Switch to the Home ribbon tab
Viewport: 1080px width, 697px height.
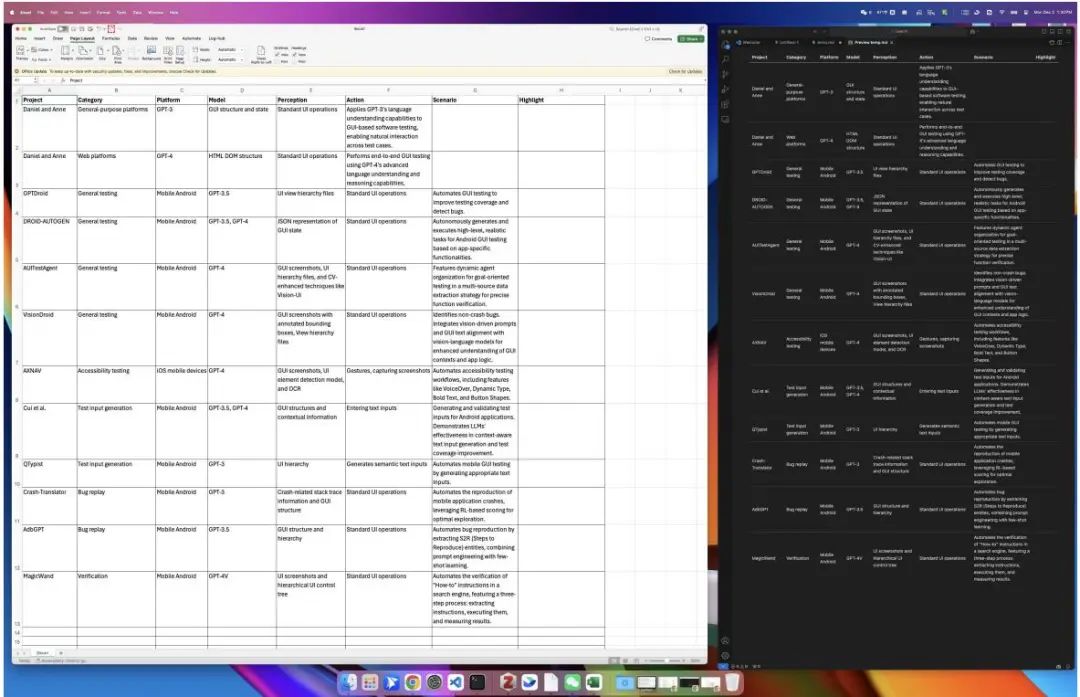tap(21, 39)
